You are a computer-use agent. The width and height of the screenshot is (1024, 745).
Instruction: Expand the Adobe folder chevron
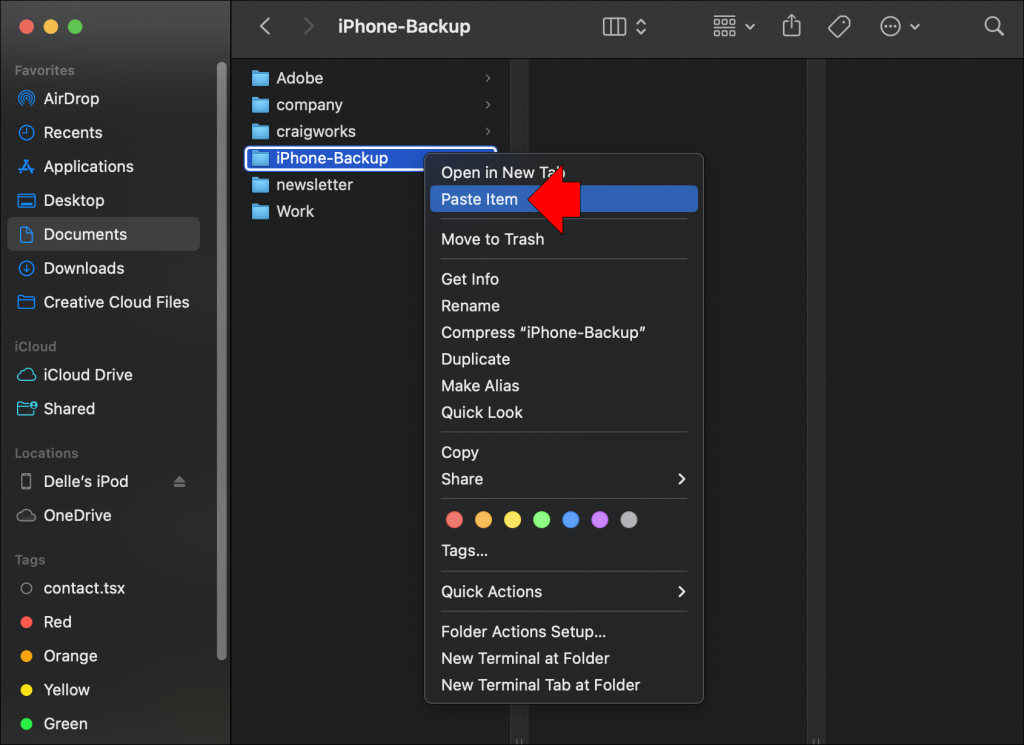[x=488, y=78]
